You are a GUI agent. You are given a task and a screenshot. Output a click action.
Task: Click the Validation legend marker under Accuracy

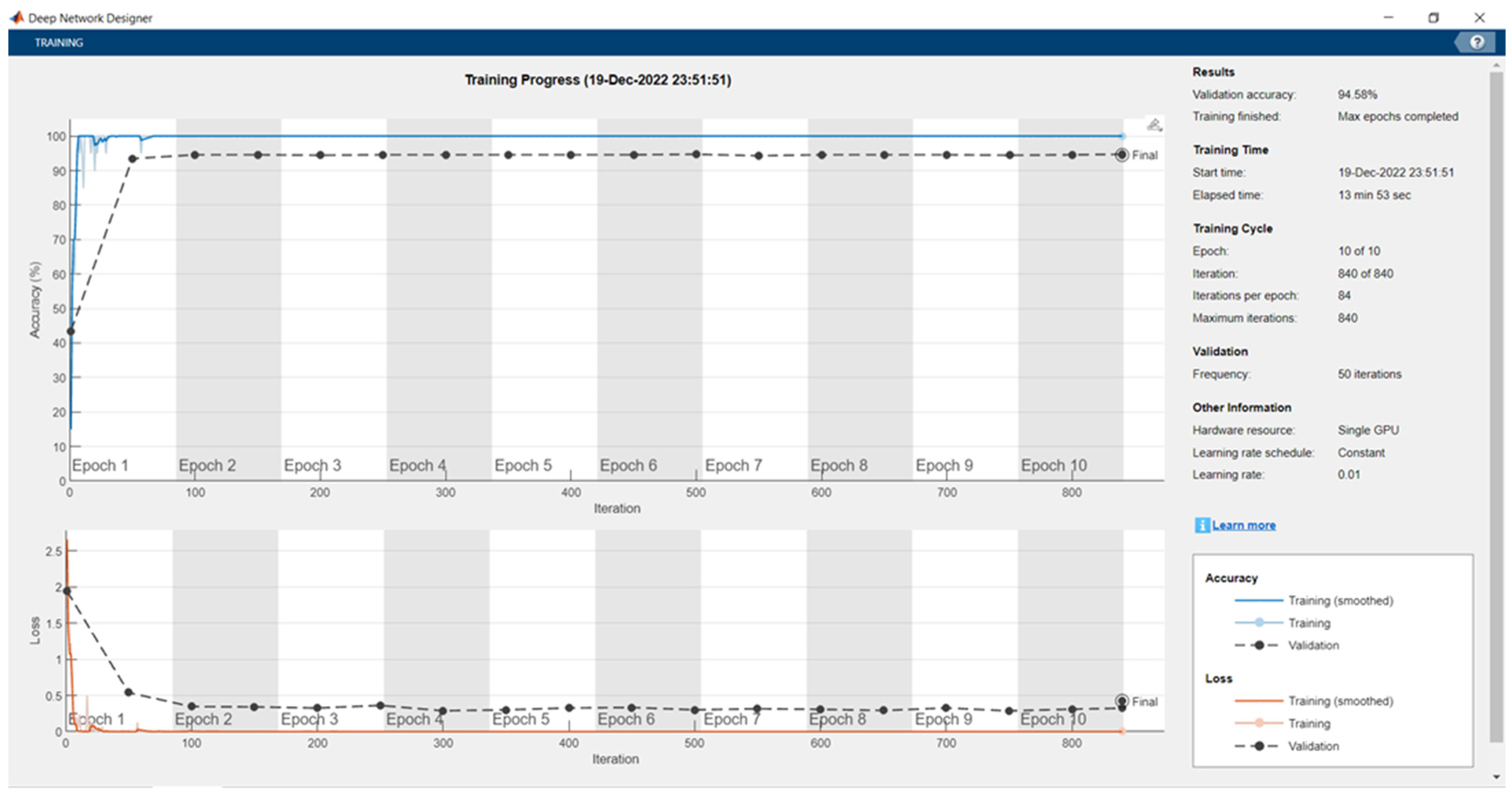(x=1259, y=645)
